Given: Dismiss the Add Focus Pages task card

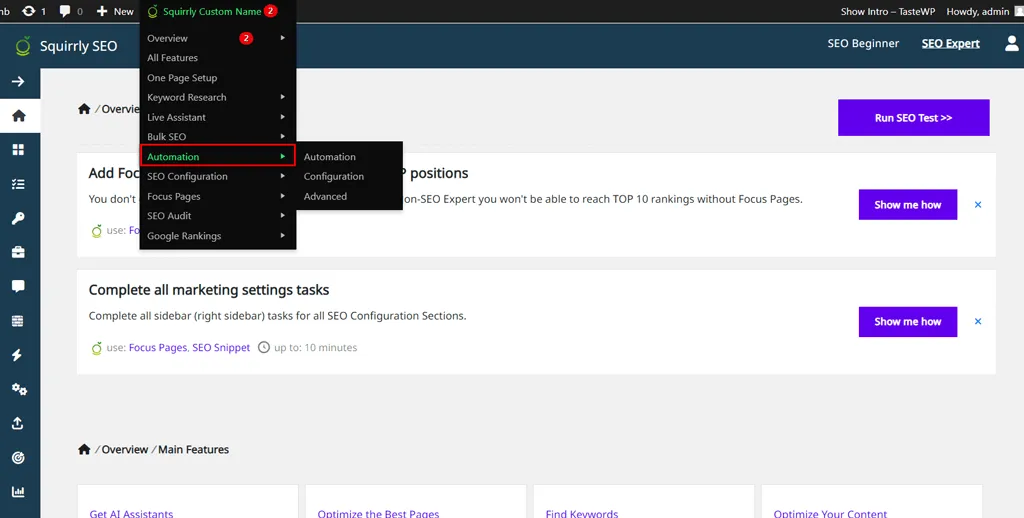Looking at the screenshot, I should [978, 204].
